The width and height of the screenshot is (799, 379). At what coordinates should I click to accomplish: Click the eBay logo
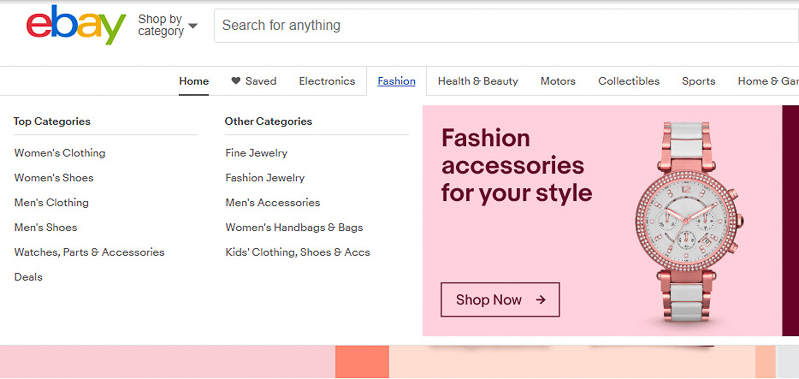pos(76,25)
